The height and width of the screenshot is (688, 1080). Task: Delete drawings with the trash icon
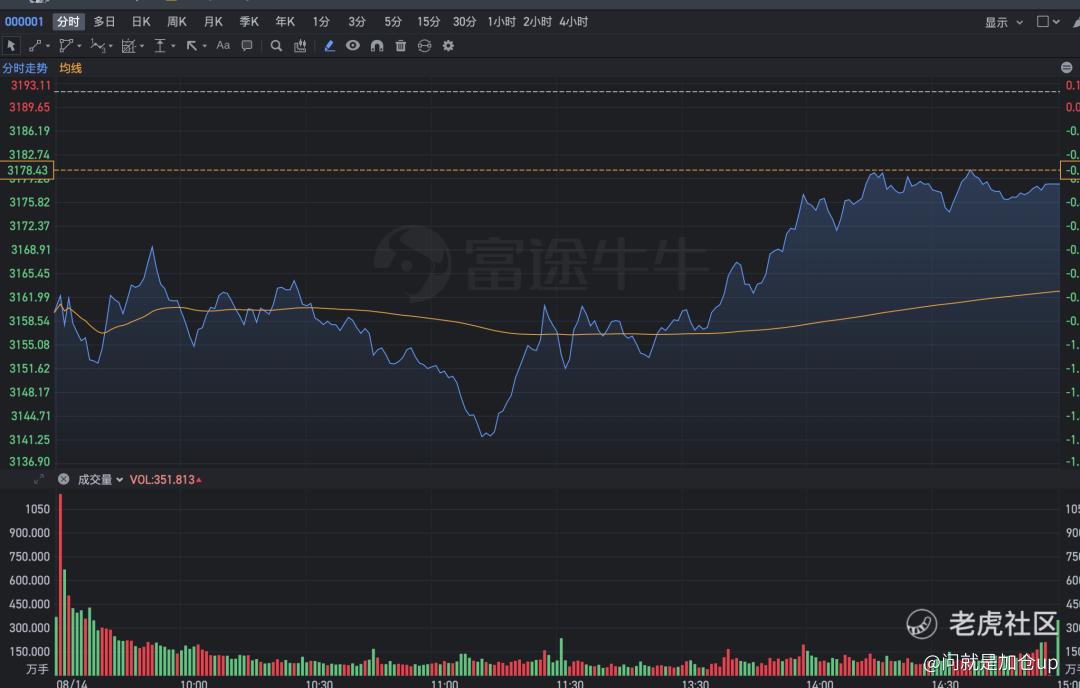[x=401, y=46]
